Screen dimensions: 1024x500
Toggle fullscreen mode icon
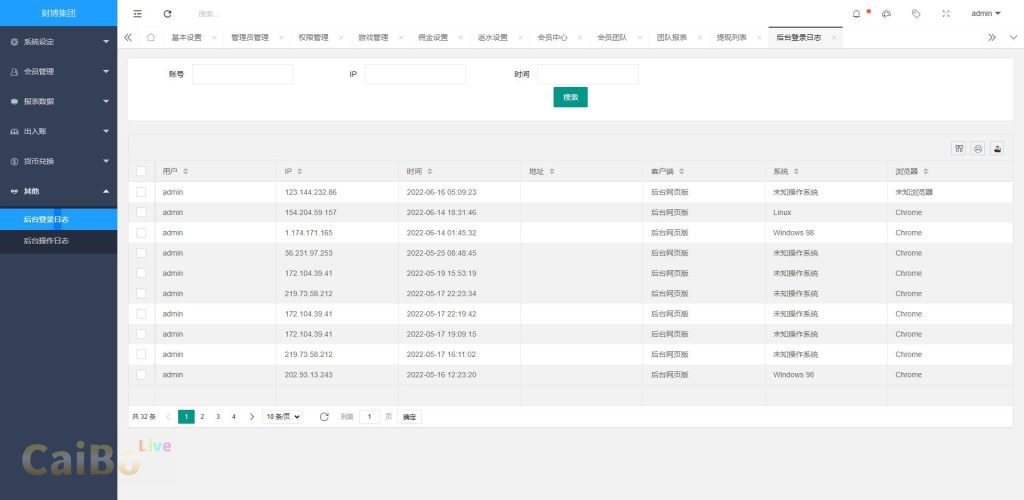point(946,13)
